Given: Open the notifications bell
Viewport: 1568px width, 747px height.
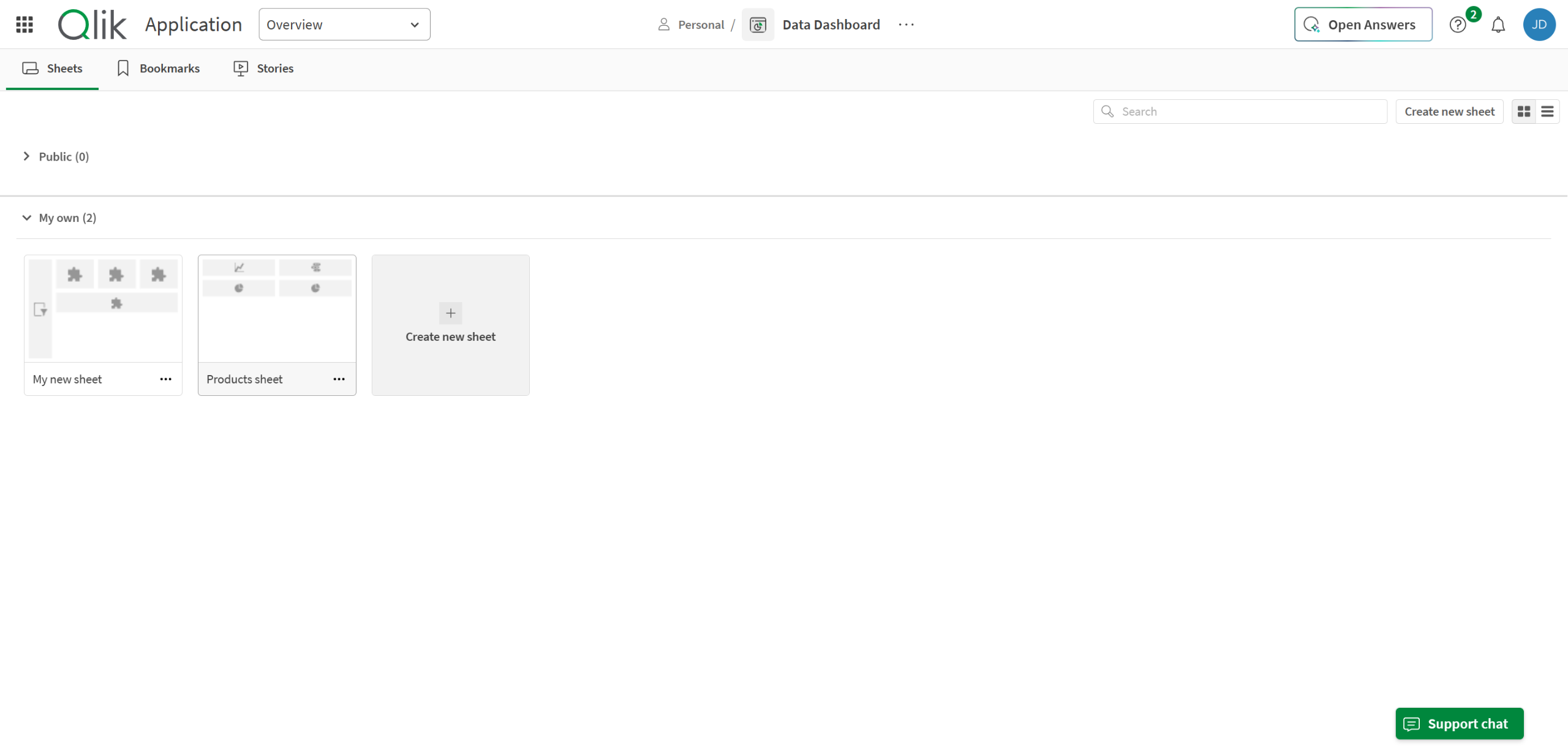Looking at the screenshot, I should 1498,25.
